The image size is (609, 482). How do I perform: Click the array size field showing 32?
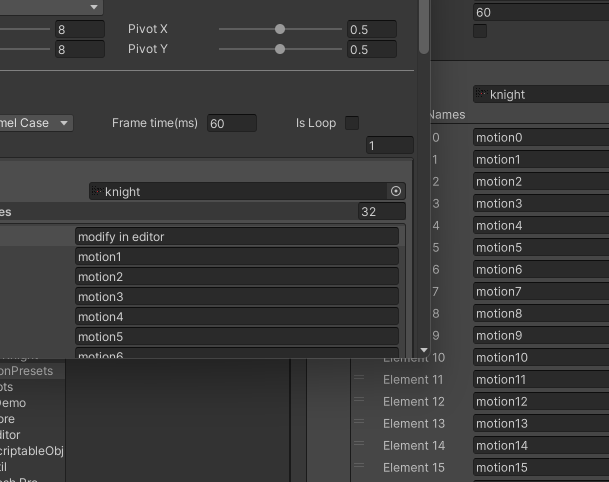[382, 212]
